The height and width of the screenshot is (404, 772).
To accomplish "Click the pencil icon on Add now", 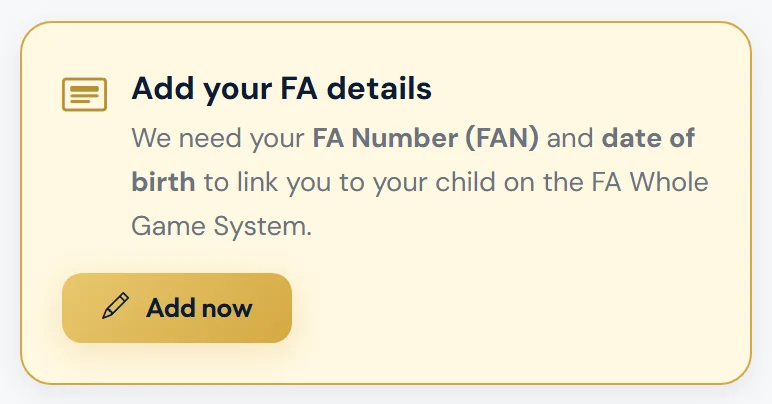I will point(116,306).
